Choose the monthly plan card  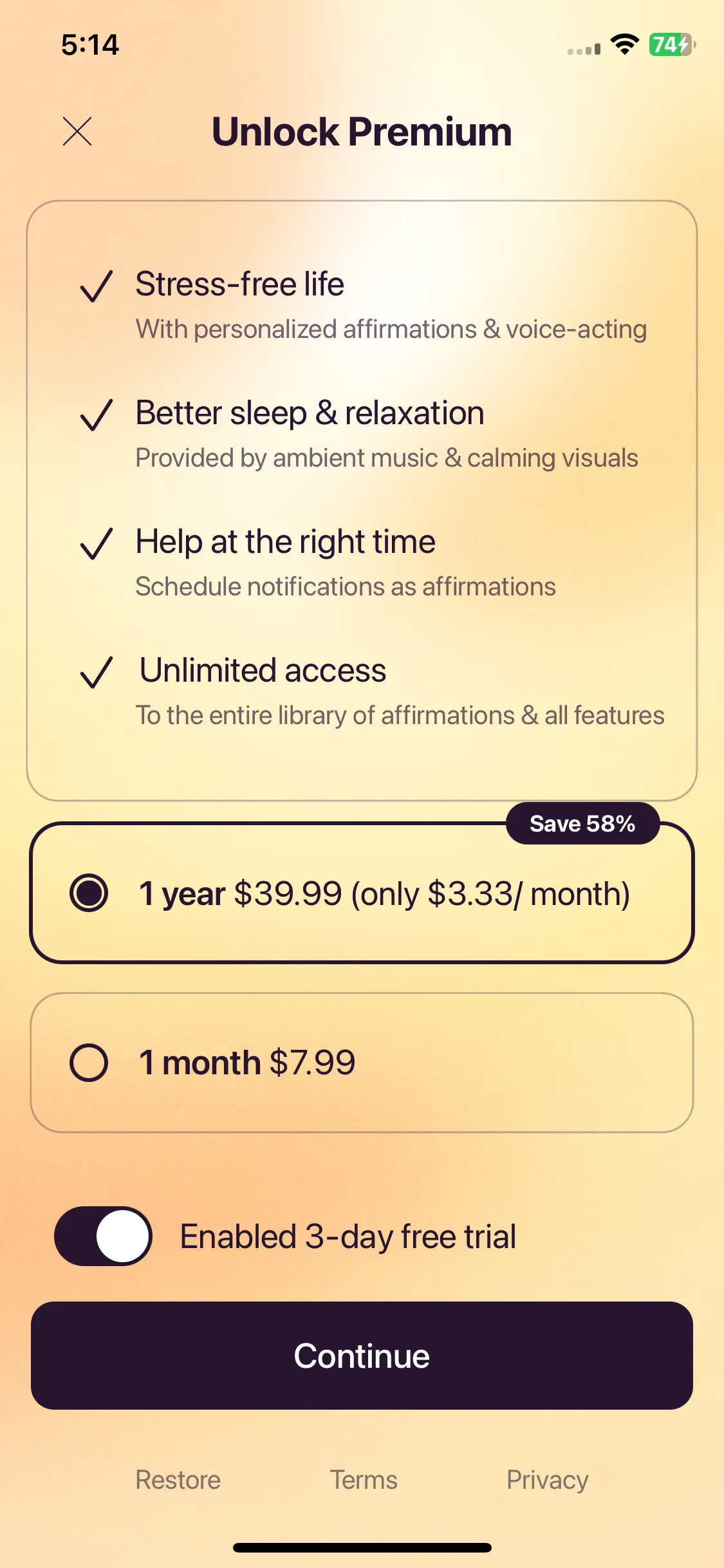coord(362,1062)
